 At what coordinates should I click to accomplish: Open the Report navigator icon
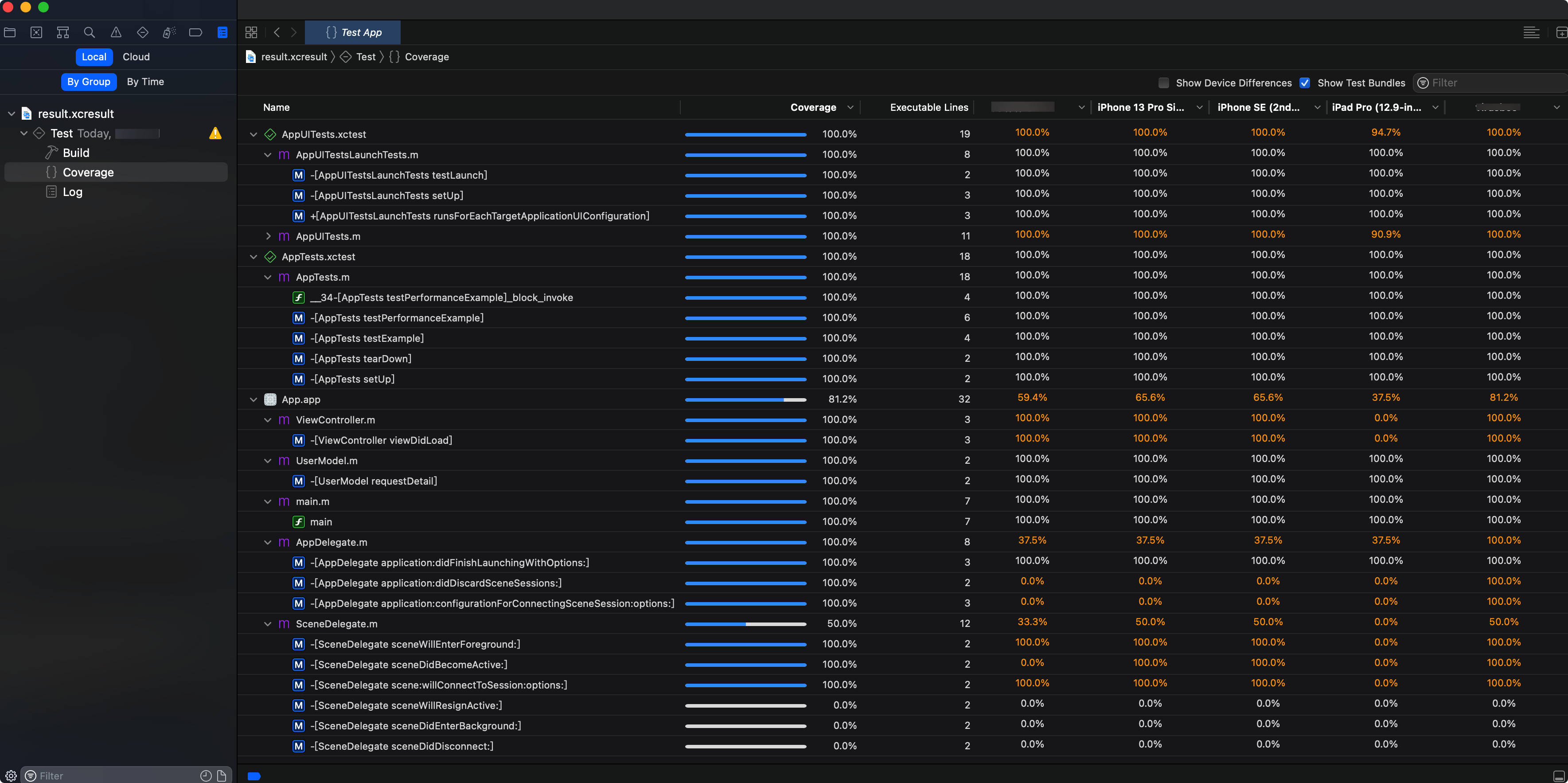coord(222,32)
